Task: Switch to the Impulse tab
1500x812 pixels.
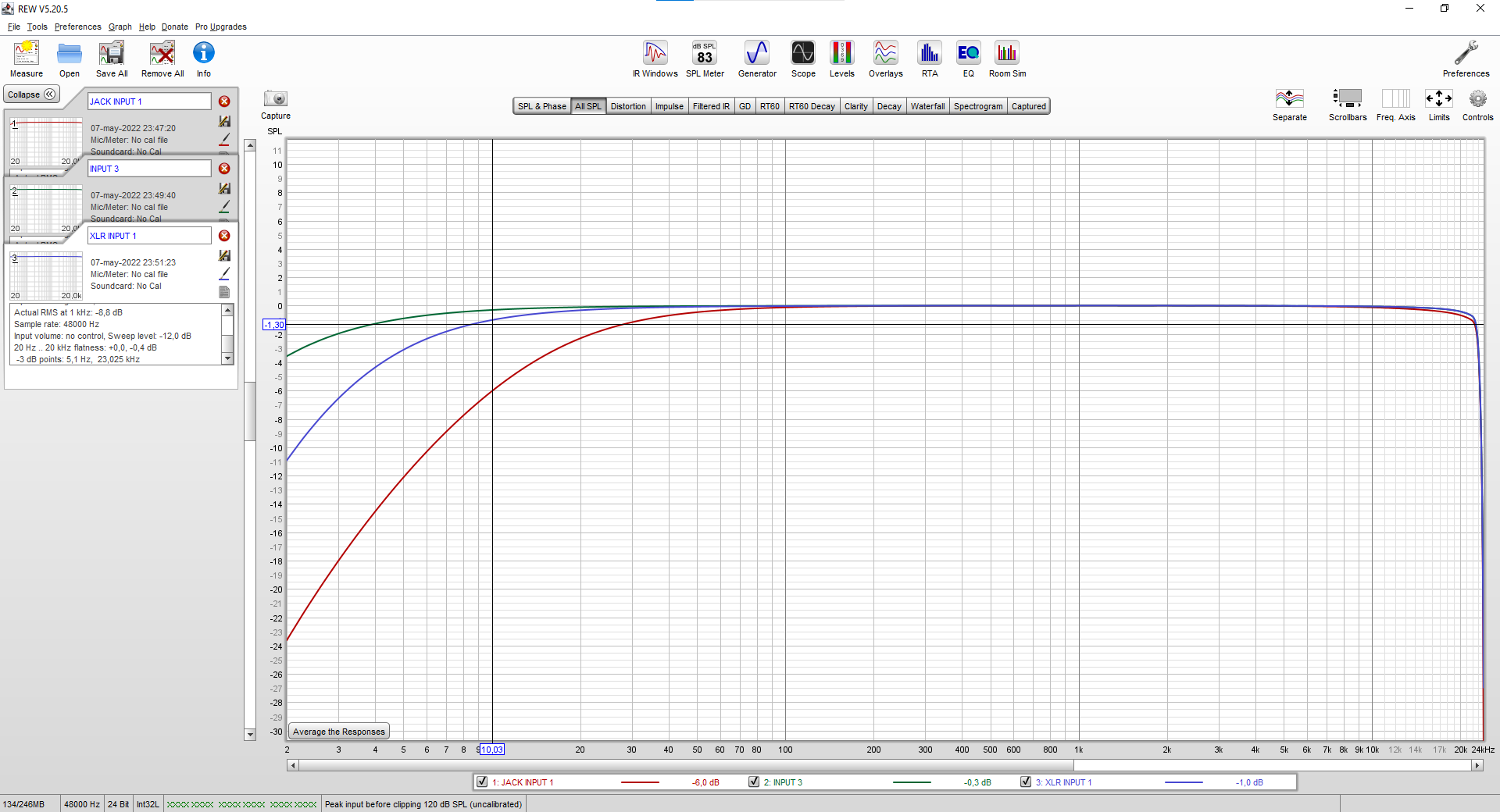Action: coord(670,106)
